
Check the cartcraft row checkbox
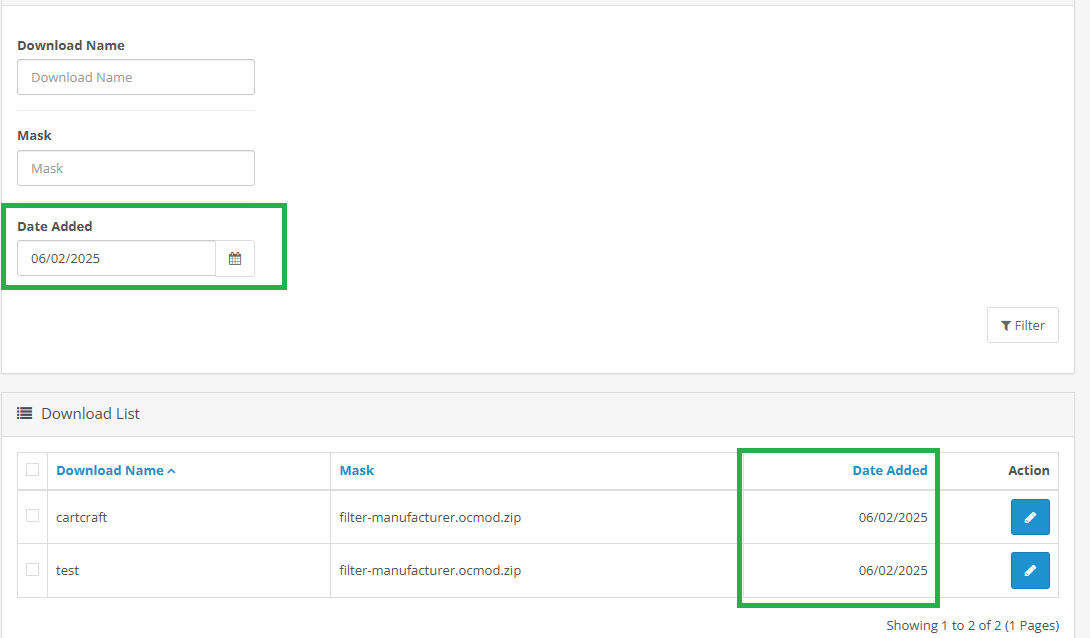tap(33, 516)
